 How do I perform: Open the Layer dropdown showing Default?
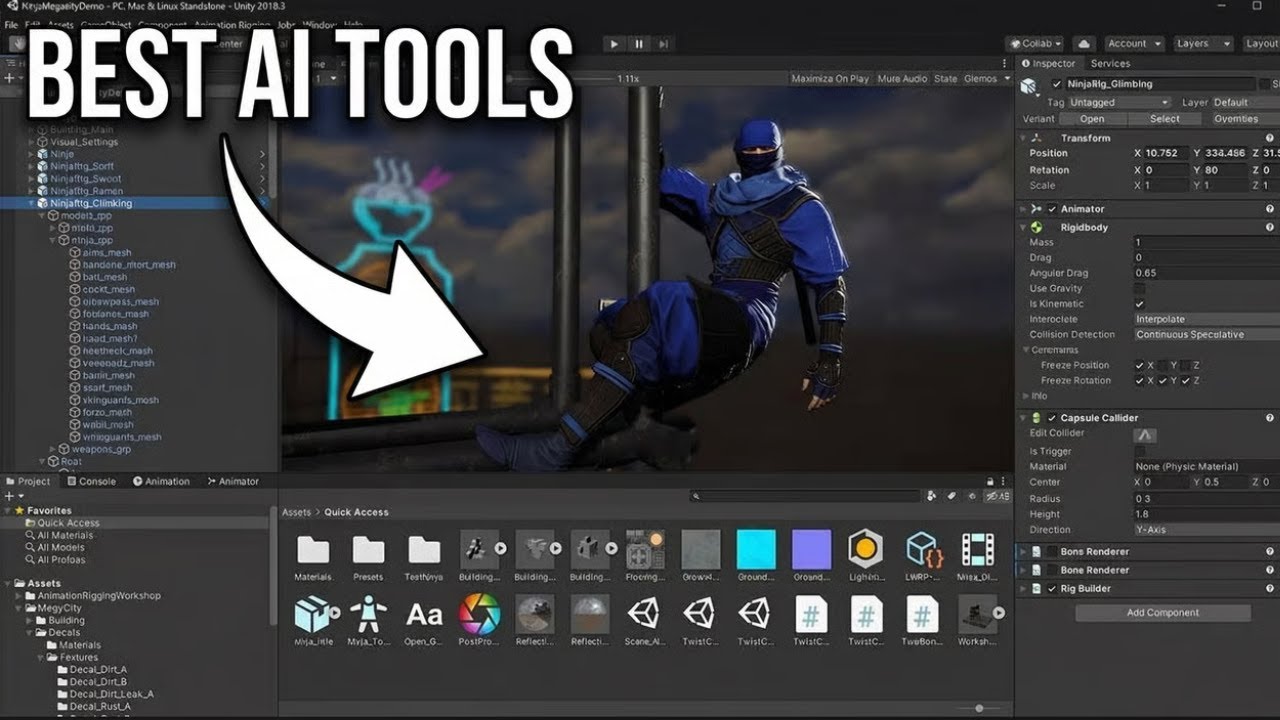(x=1244, y=102)
